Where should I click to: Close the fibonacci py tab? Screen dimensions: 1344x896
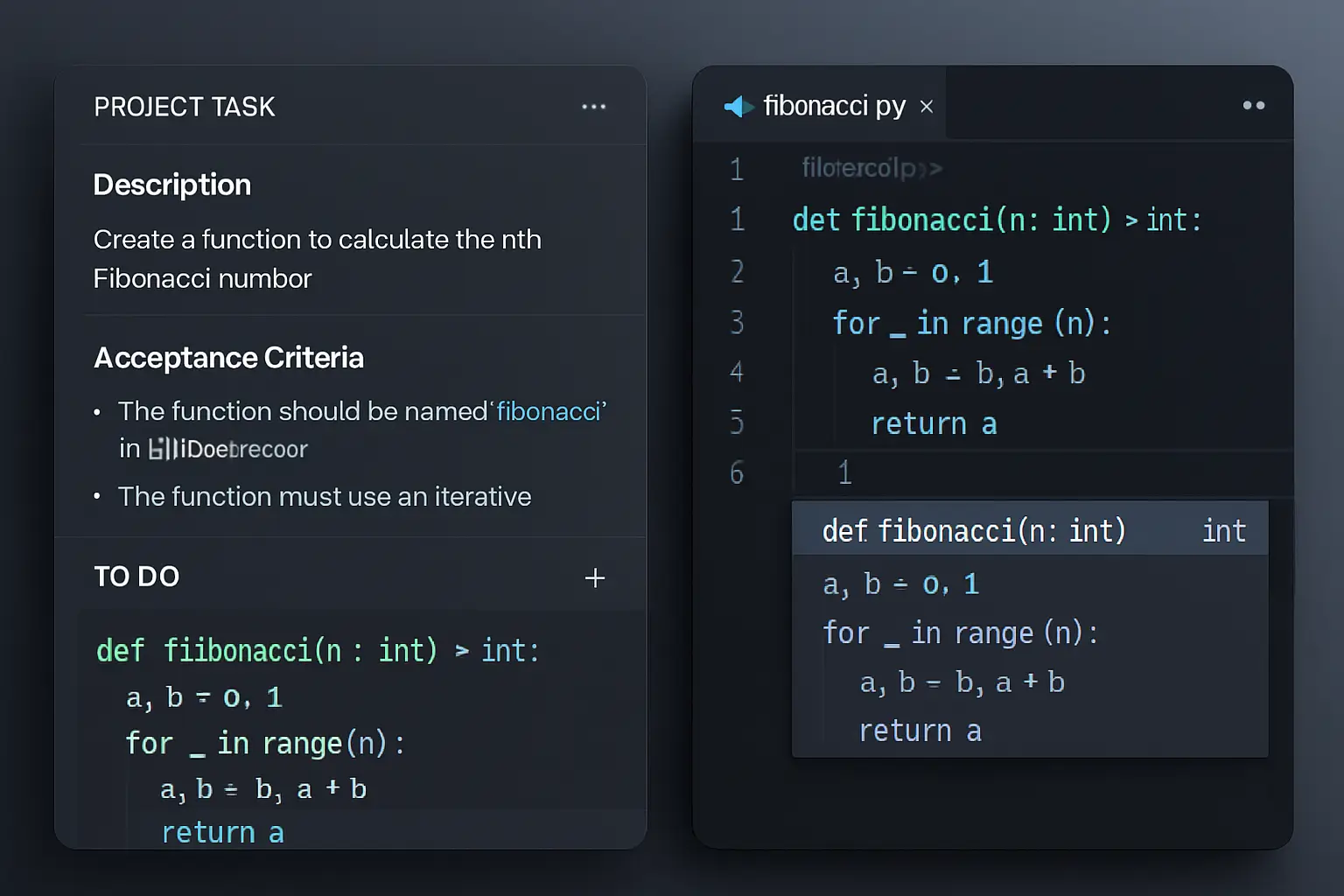coord(927,107)
